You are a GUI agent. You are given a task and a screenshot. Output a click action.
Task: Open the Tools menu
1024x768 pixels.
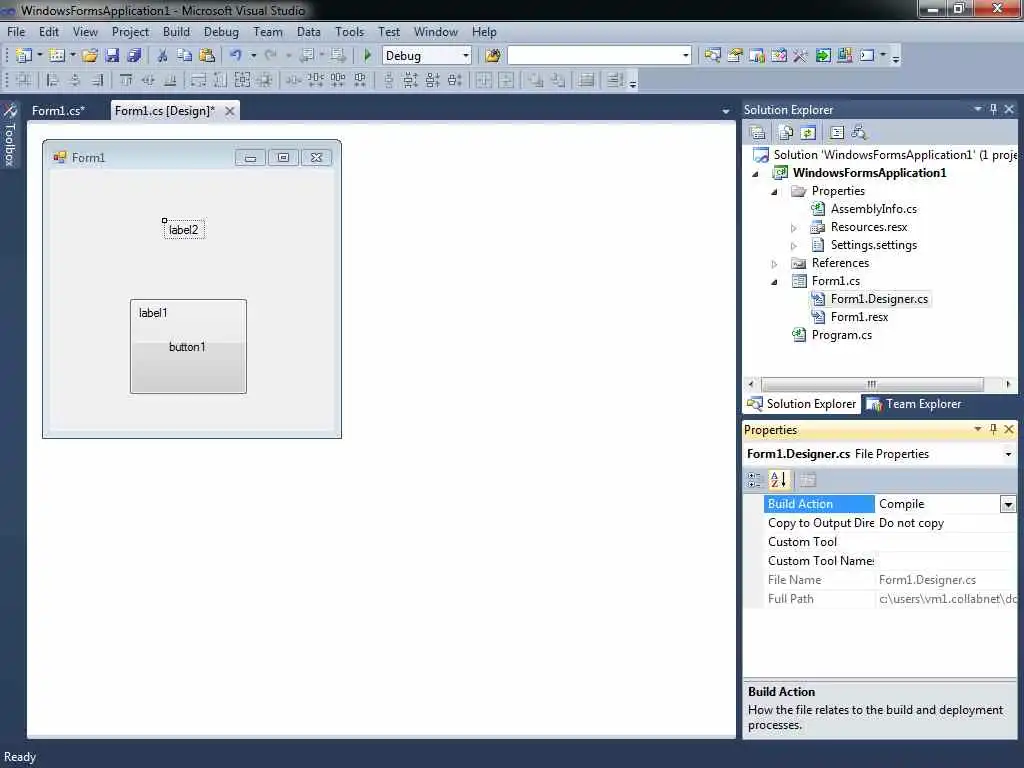coord(349,31)
